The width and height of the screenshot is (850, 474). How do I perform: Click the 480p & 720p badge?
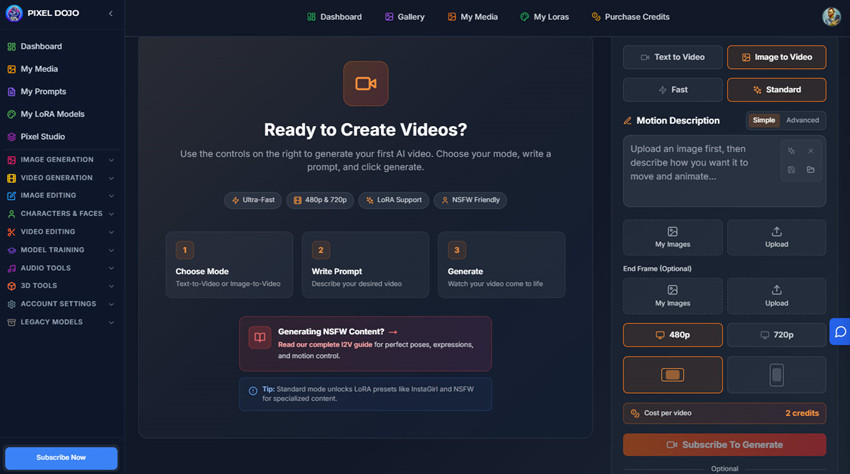point(320,200)
